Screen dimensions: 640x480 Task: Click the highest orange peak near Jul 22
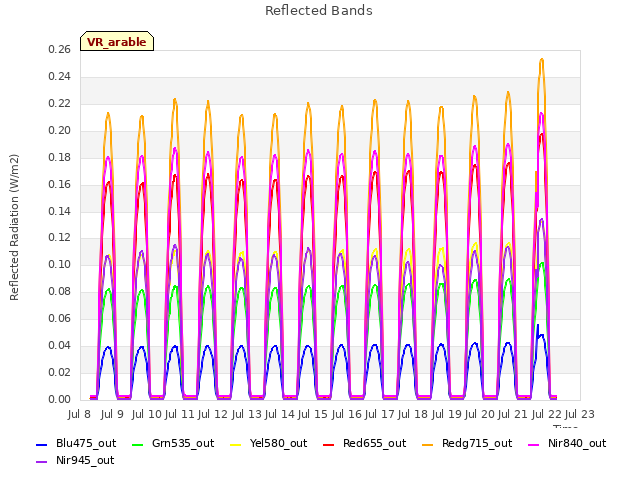pyautogui.click(x=542, y=59)
